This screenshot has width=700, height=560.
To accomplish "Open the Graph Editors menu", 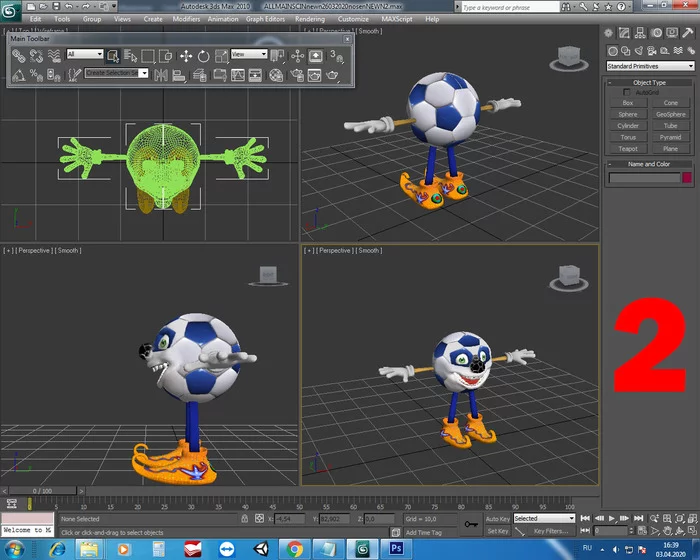I will (265, 19).
